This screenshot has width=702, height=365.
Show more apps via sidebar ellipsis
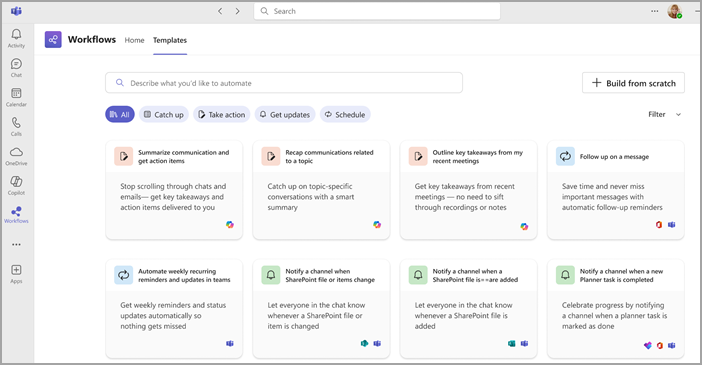16,245
